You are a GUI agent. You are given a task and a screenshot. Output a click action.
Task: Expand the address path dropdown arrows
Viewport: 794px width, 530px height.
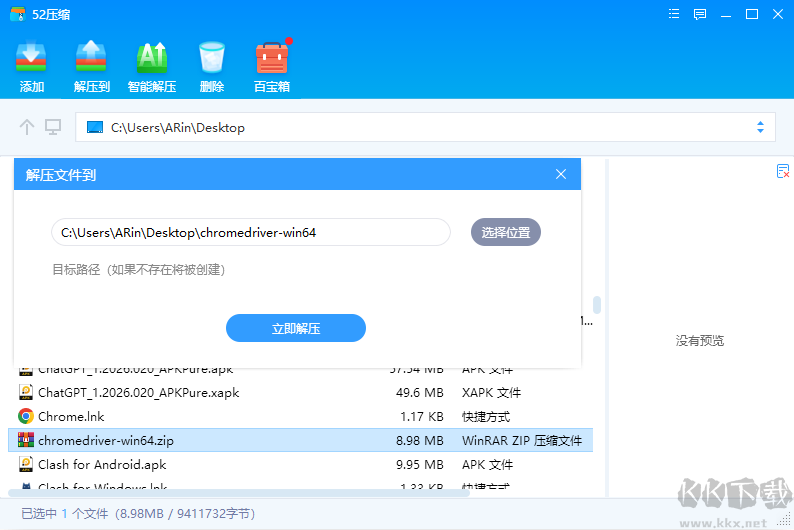click(x=760, y=127)
